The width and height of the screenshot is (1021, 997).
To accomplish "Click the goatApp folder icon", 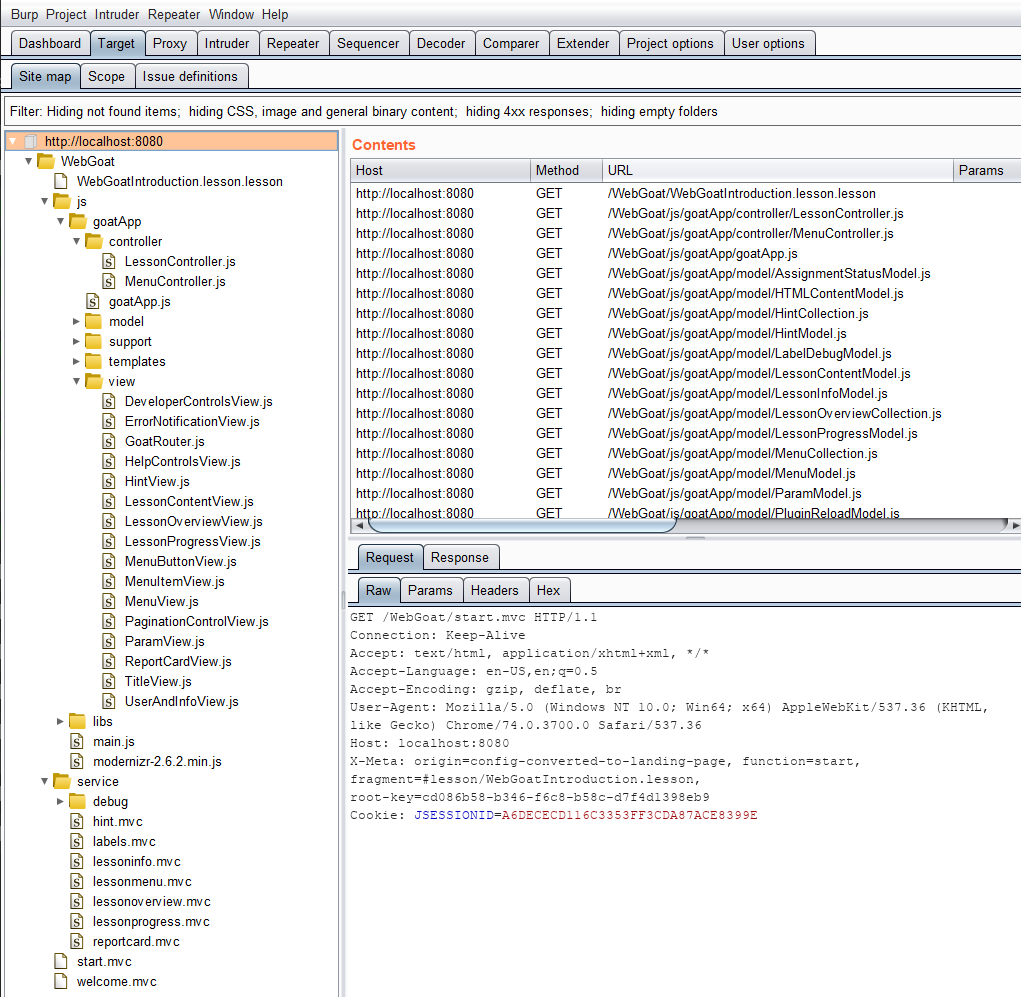I will click(x=77, y=221).
